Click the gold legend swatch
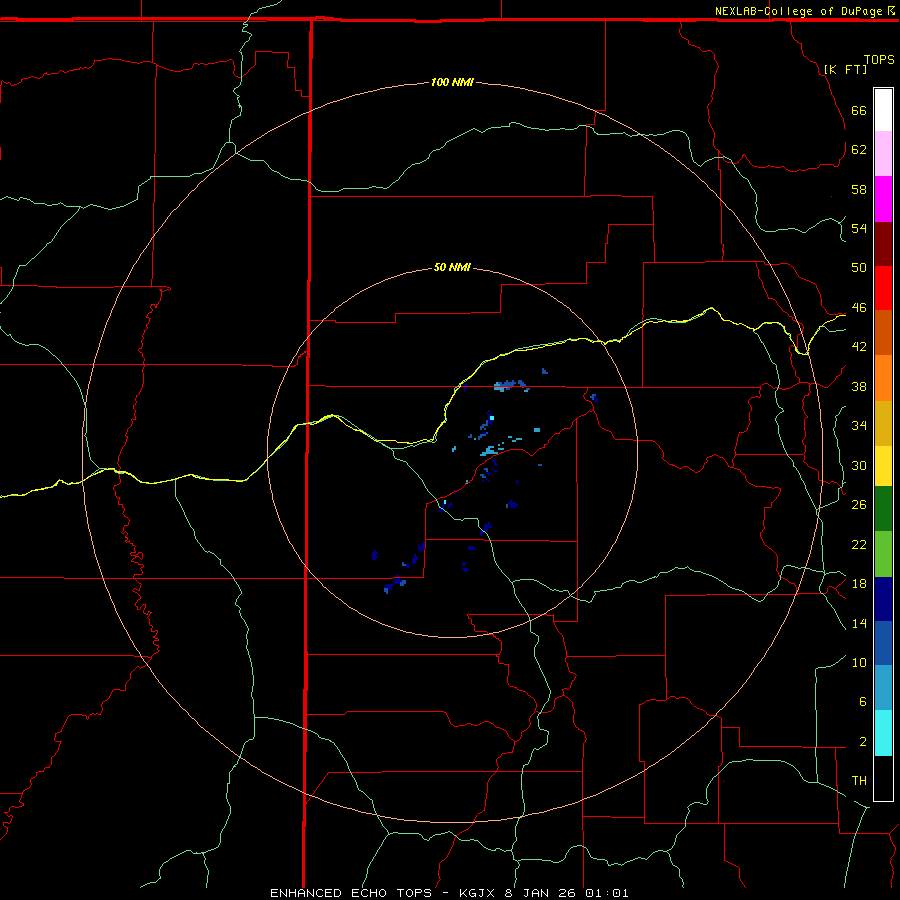The image size is (900, 900). (x=883, y=423)
